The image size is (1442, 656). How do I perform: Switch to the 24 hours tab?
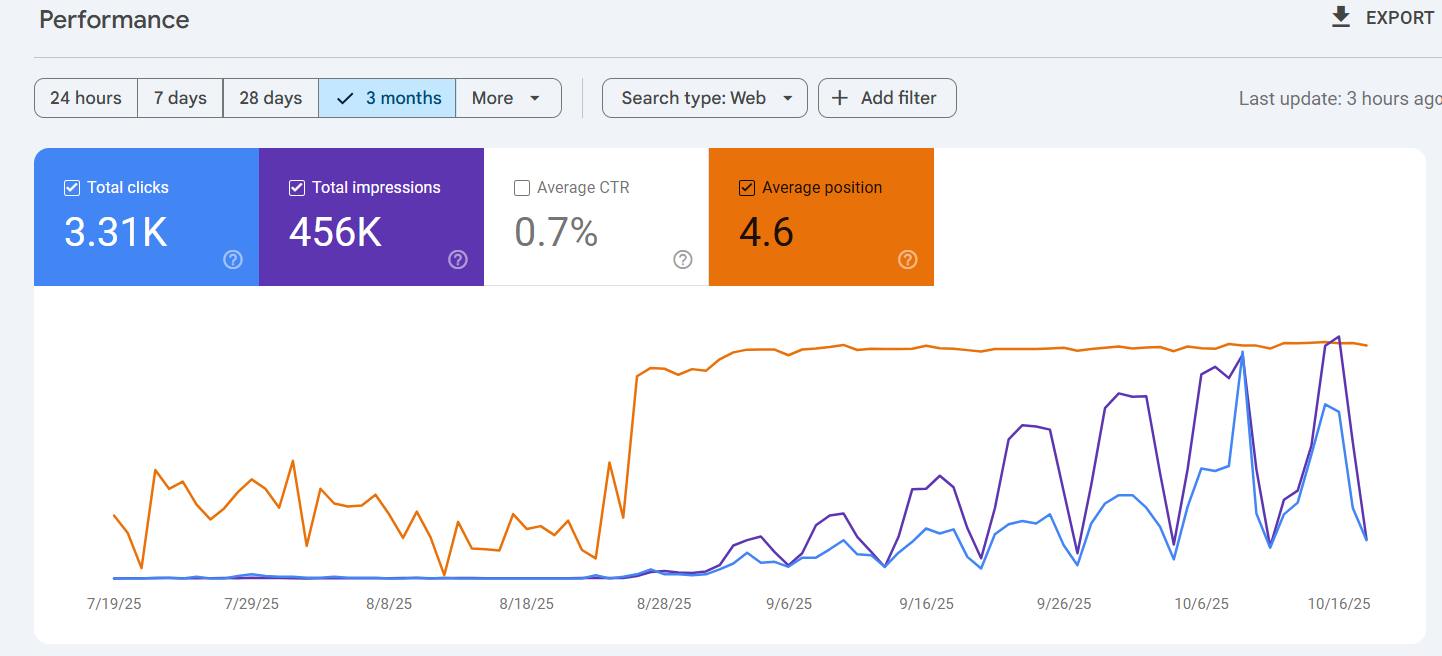click(85, 98)
